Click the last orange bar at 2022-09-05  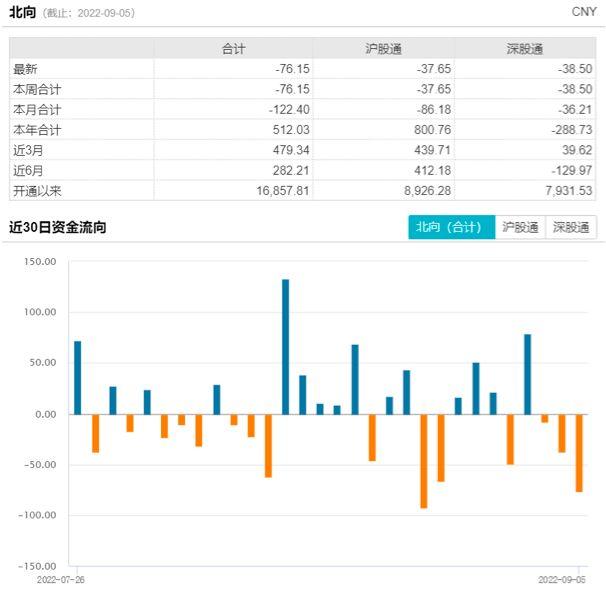[x=579, y=453]
